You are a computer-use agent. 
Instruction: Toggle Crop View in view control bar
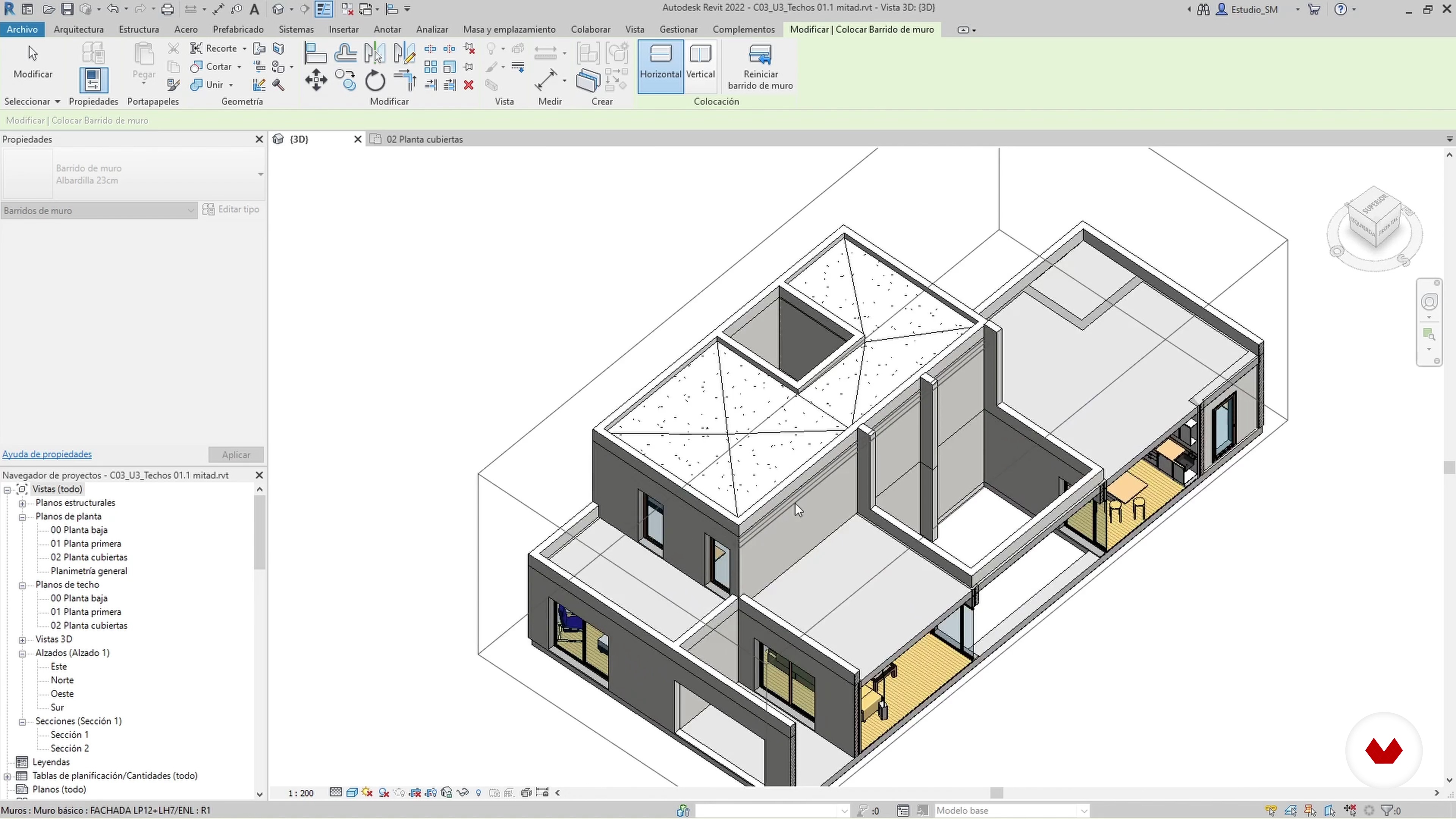(x=415, y=793)
